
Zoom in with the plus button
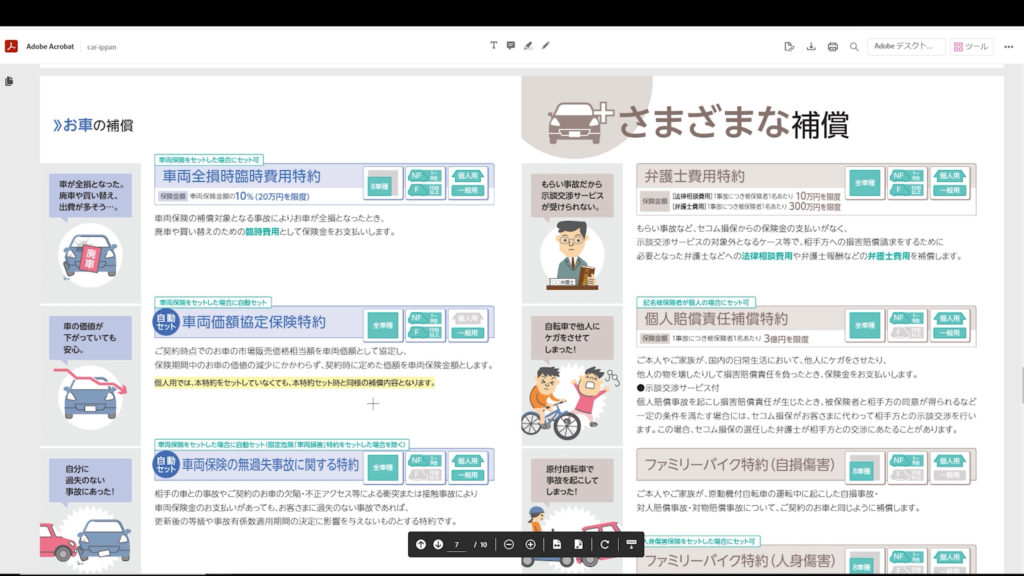click(x=530, y=544)
